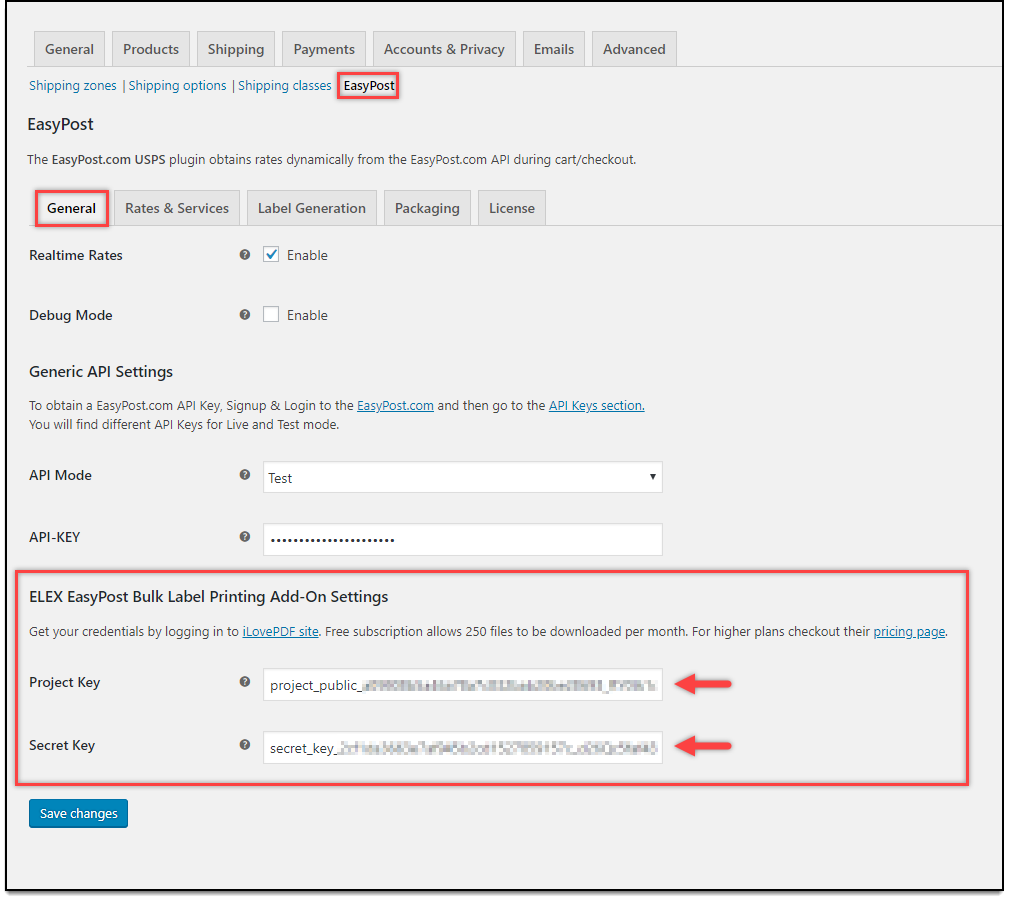Switch to the Products tab
1009x901 pixels.
tap(151, 49)
